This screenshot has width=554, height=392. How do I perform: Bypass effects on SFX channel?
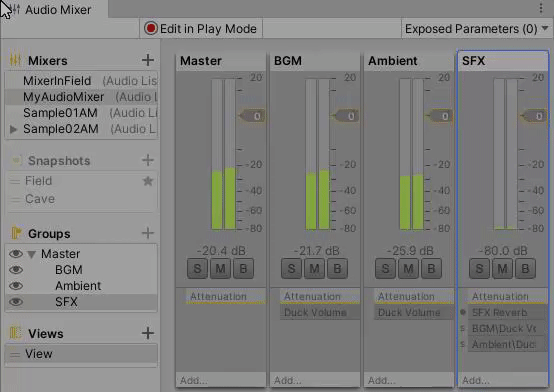(x=525, y=269)
